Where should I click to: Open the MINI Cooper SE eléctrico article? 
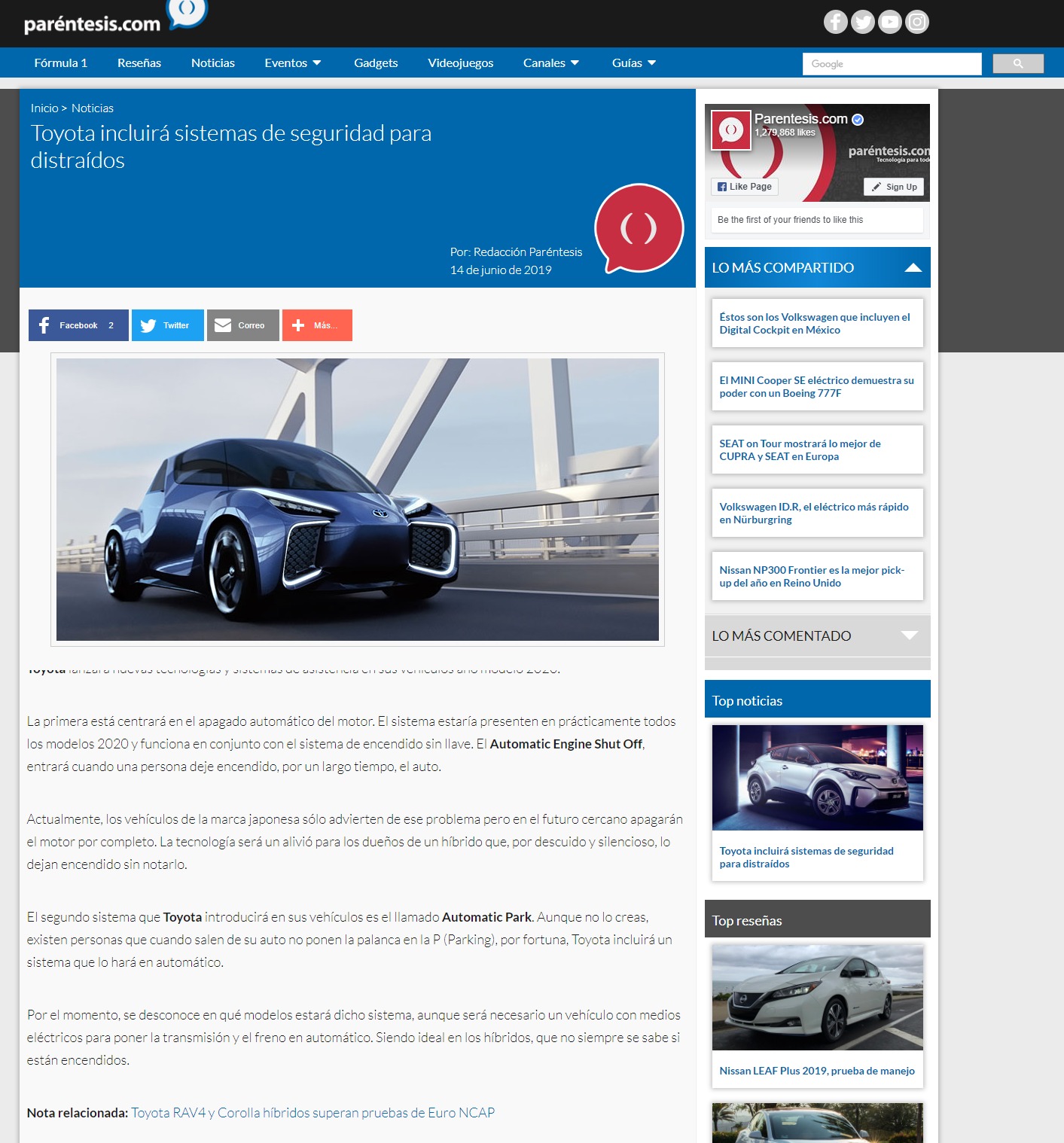[x=818, y=386]
